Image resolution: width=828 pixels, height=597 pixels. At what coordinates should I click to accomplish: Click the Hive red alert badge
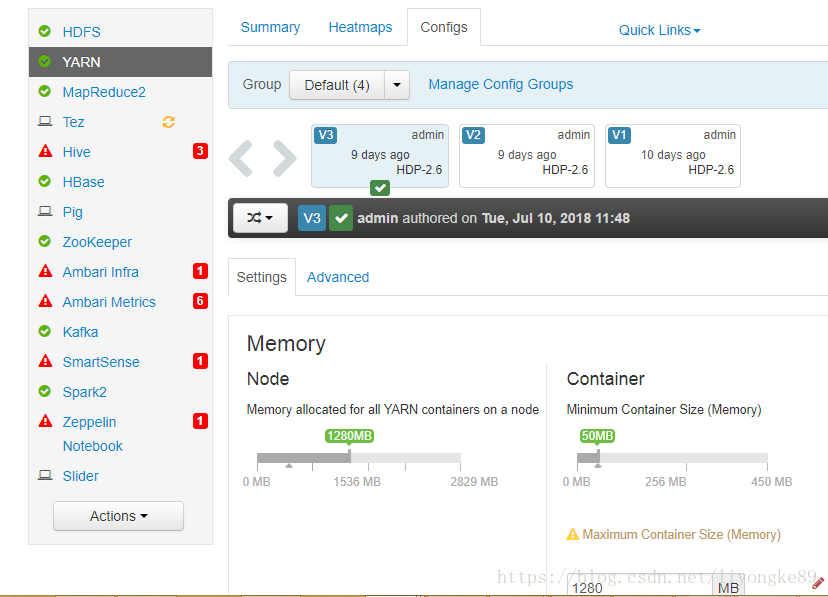click(x=200, y=151)
